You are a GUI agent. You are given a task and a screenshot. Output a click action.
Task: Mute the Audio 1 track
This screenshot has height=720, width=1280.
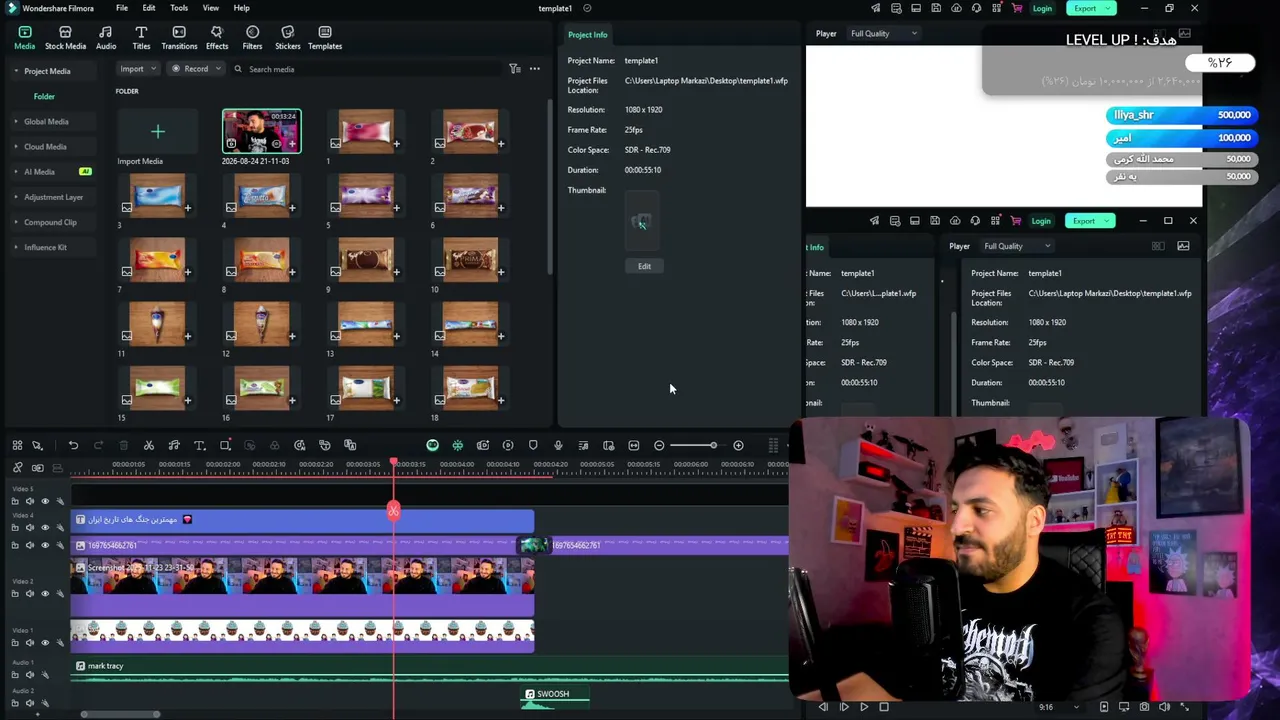pos(30,675)
